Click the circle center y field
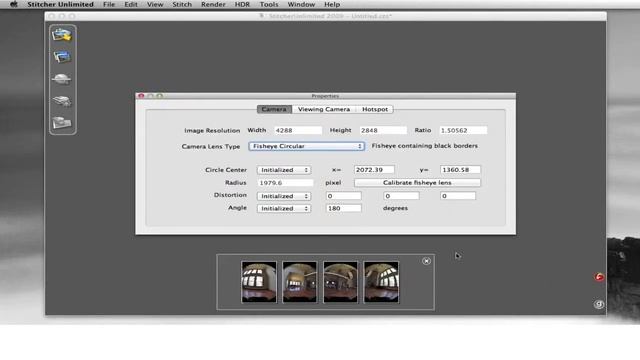 click(x=460, y=170)
